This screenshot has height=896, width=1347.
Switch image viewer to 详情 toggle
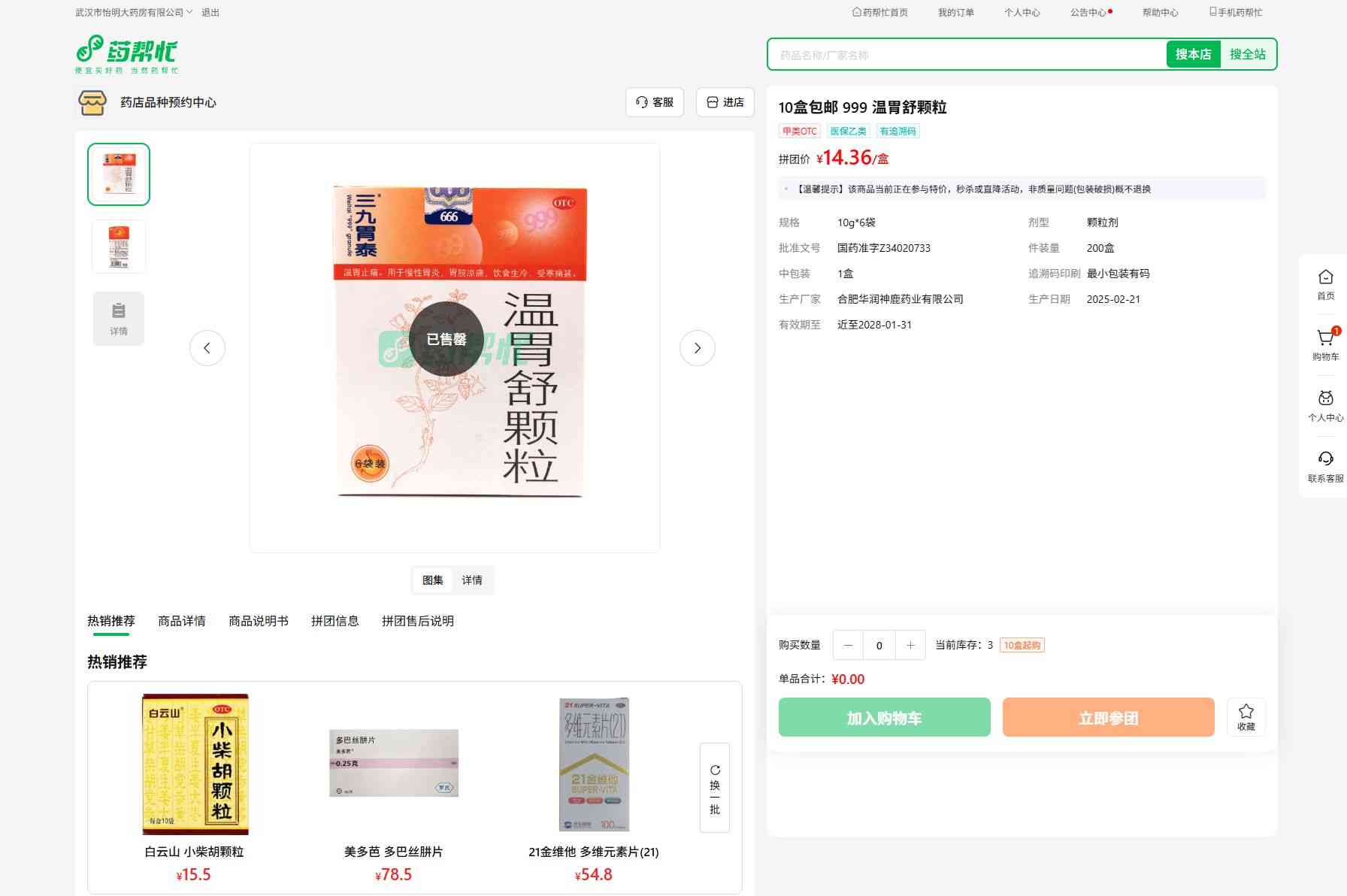[x=472, y=580]
